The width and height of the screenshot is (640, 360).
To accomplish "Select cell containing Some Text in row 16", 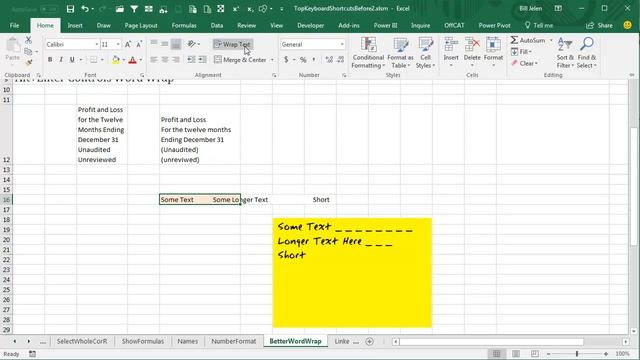I will coord(200,200).
